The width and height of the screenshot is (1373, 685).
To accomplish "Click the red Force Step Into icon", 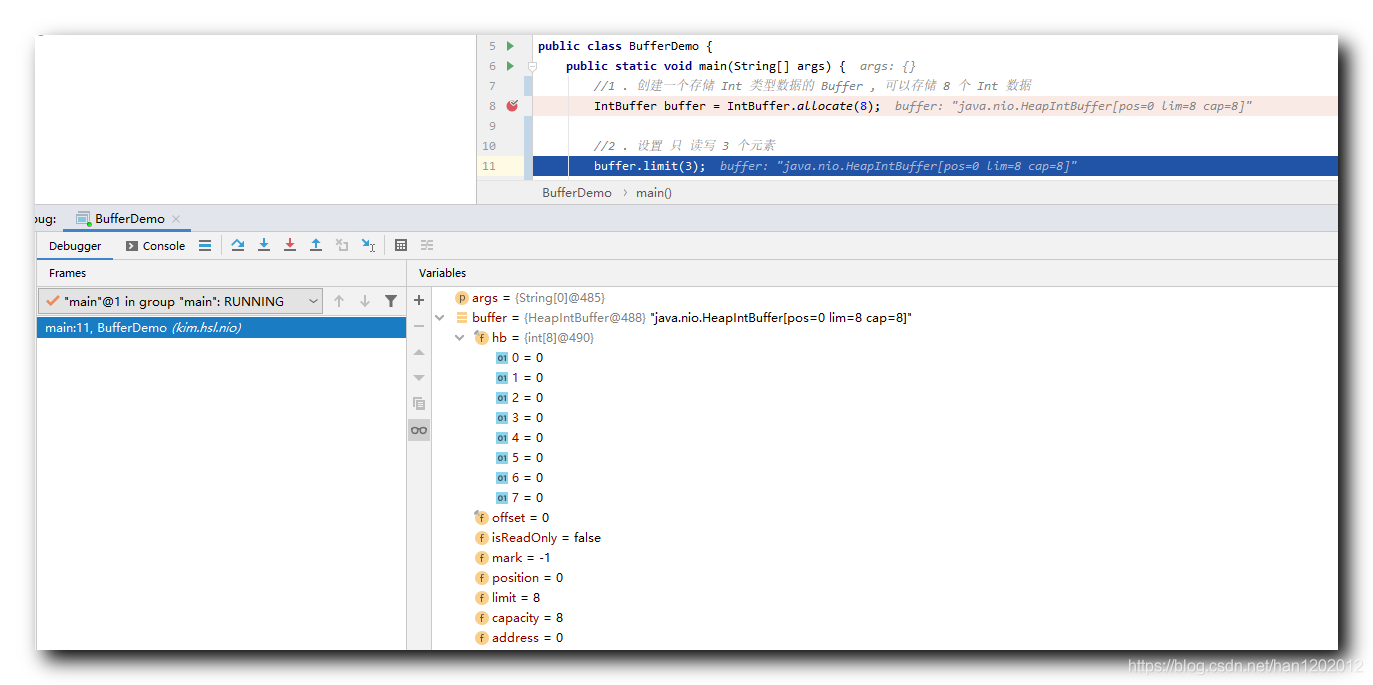I will tap(290, 245).
